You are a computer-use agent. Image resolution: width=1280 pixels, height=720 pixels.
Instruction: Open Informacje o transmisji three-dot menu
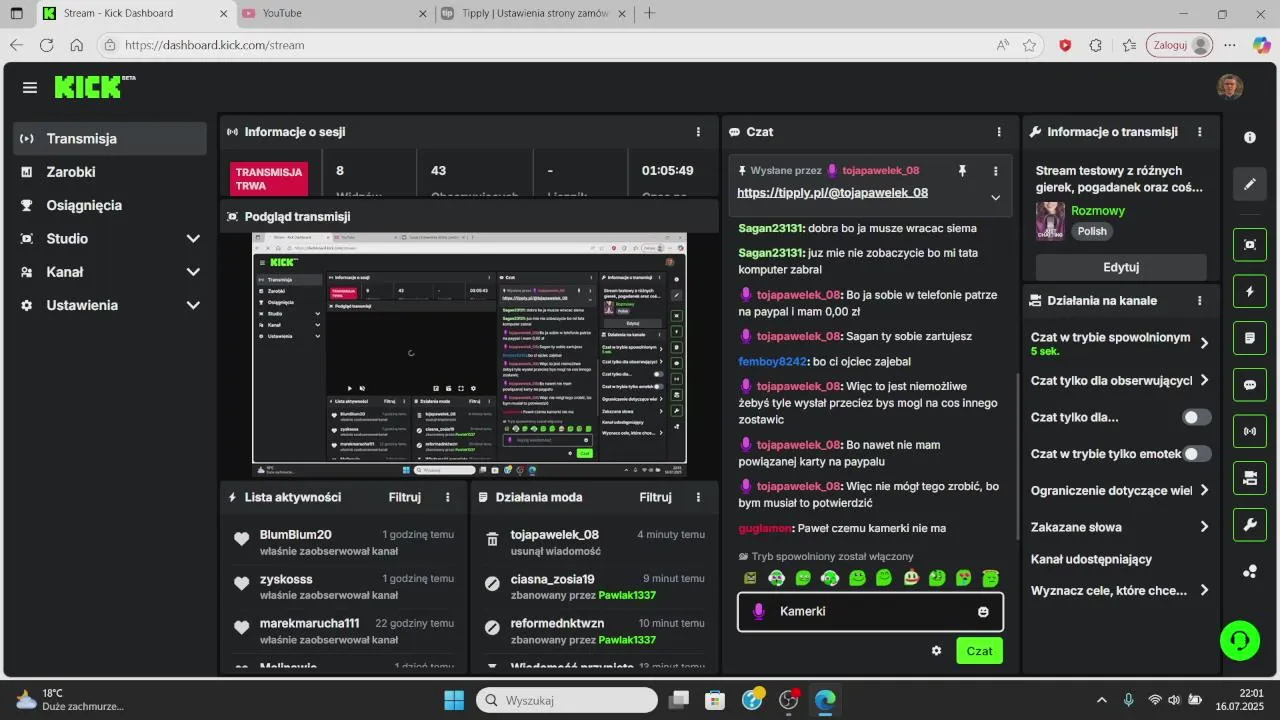(1200, 132)
